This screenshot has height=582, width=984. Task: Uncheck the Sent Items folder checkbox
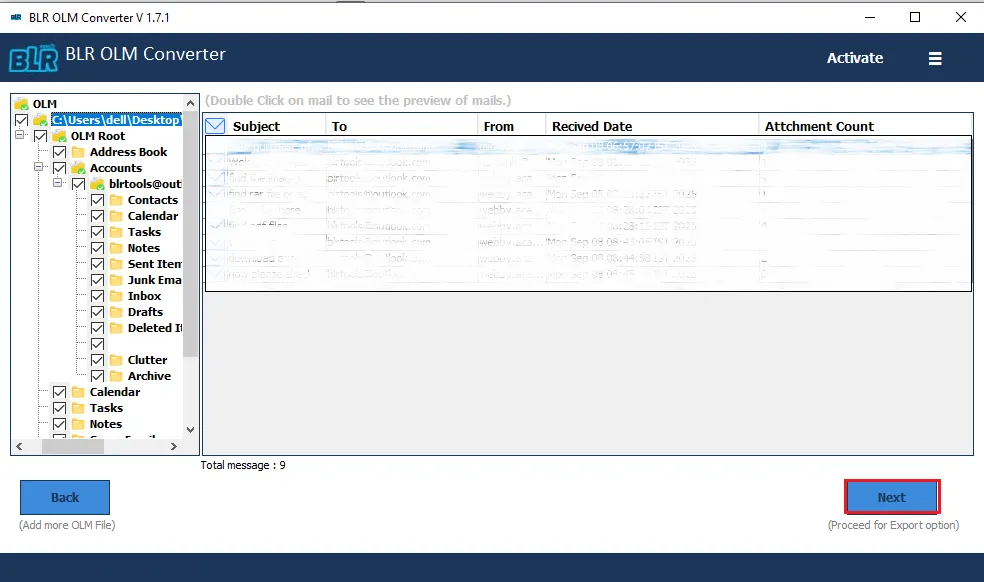tap(98, 264)
